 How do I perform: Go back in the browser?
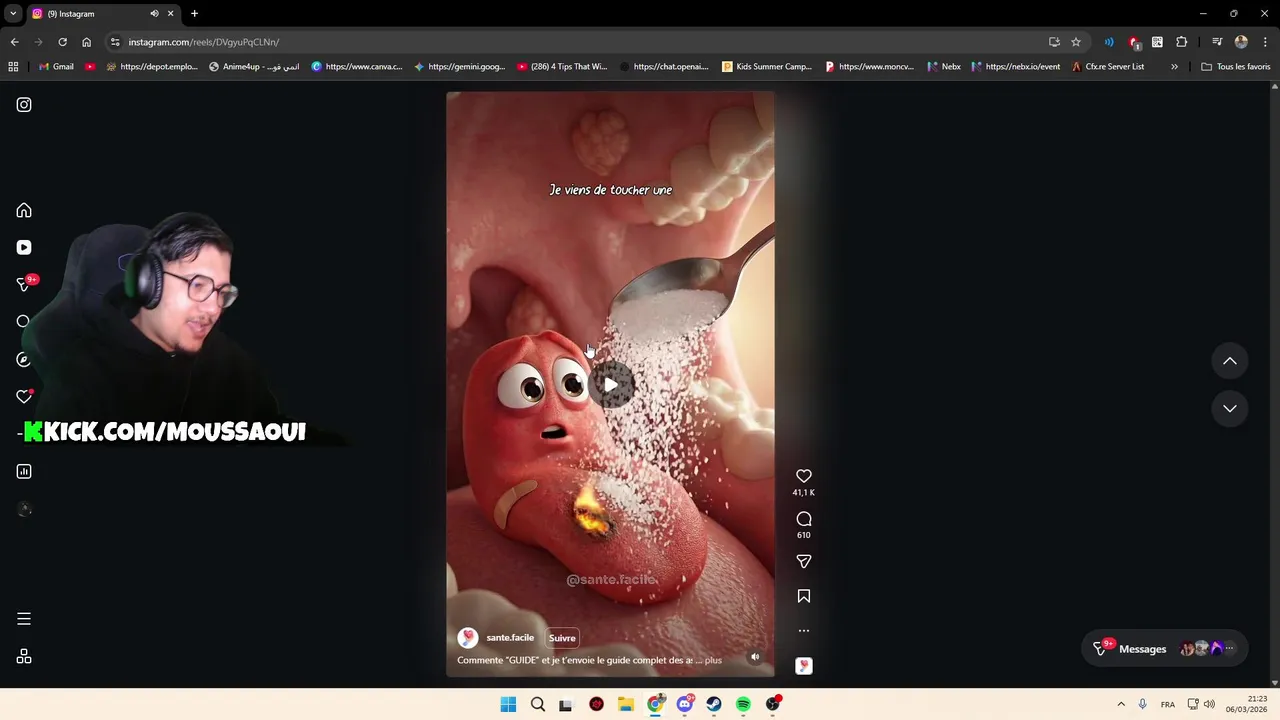coord(14,42)
